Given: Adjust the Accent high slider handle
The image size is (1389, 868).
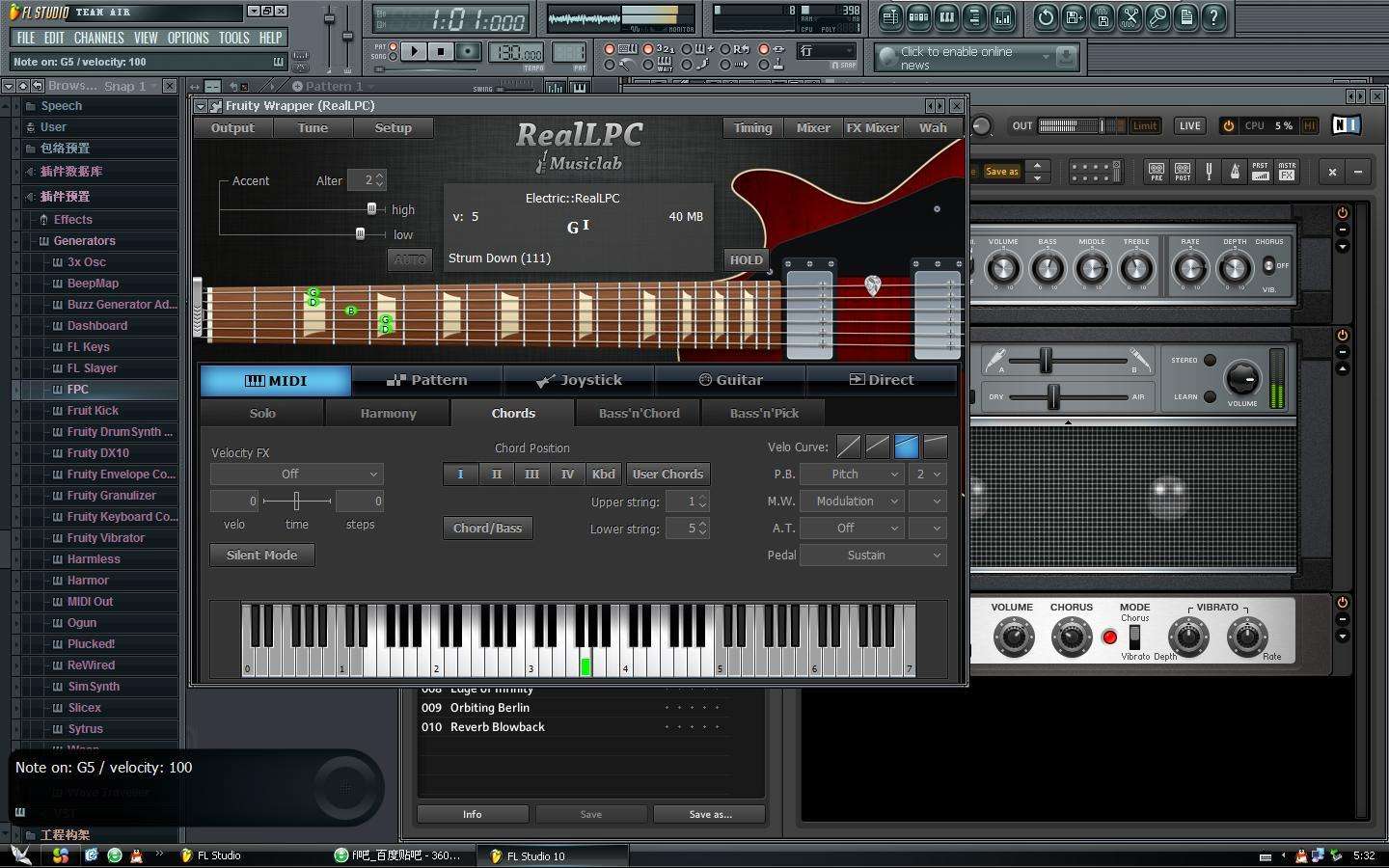Looking at the screenshot, I should tap(371, 208).
